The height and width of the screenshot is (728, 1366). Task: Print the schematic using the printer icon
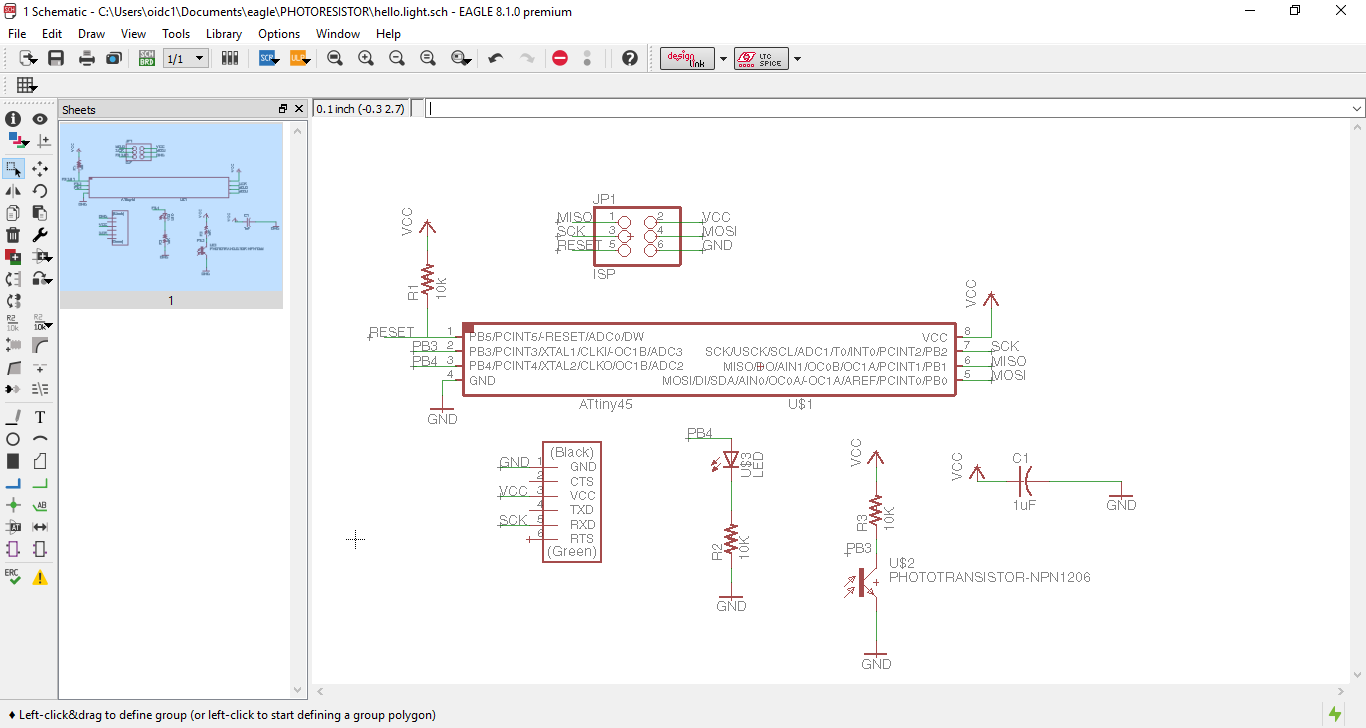pos(87,59)
